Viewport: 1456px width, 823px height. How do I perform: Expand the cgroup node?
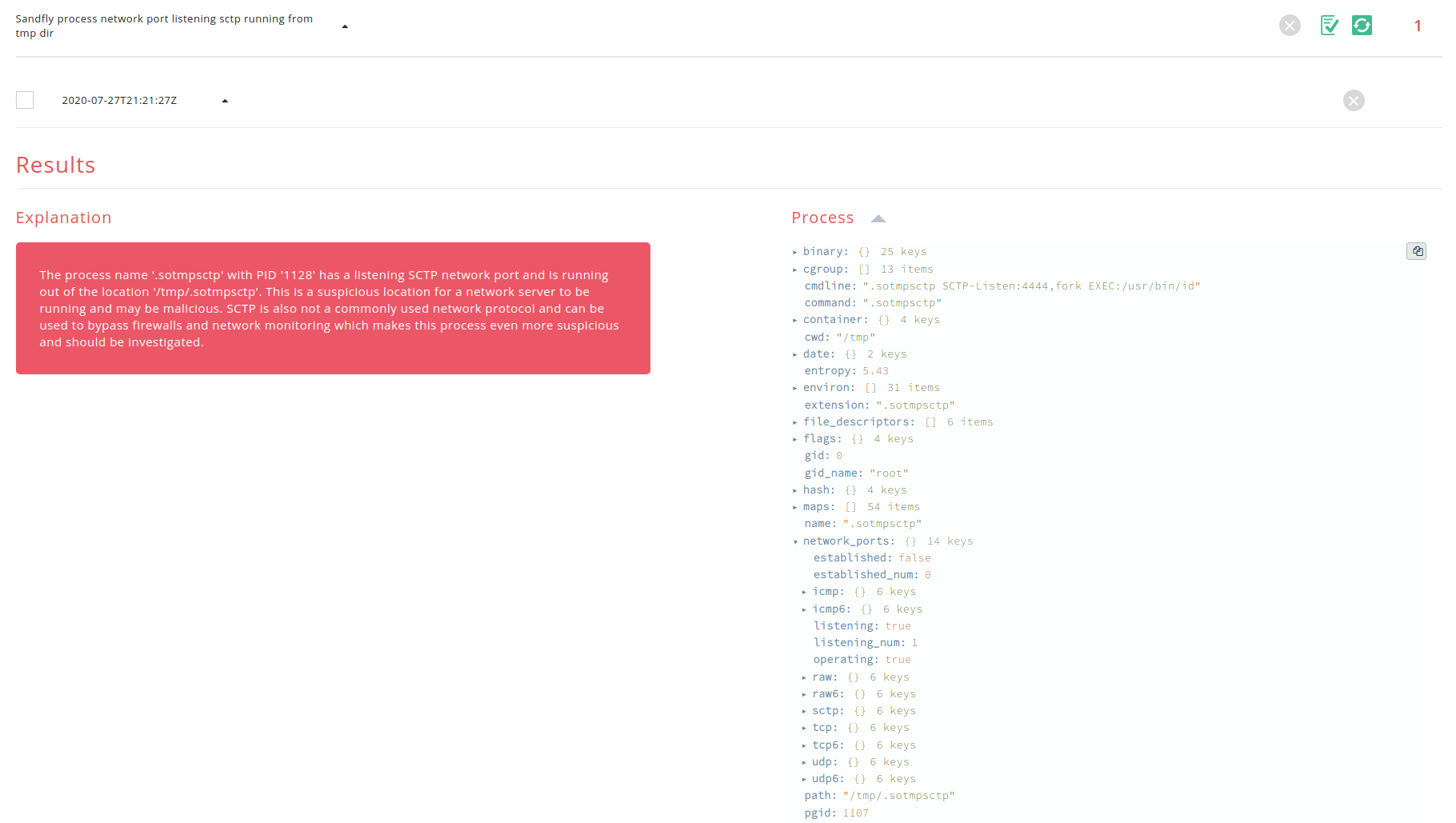pyautogui.click(x=795, y=270)
